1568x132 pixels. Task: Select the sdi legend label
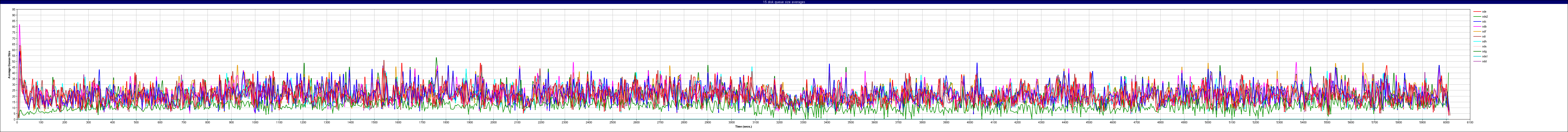[1484, 37]
